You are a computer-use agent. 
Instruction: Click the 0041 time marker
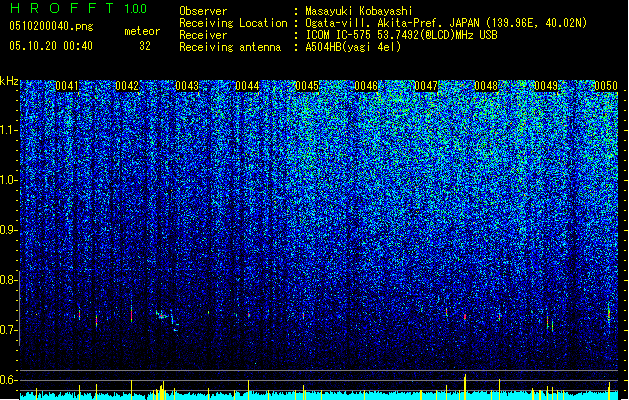[x=67, y=86]
